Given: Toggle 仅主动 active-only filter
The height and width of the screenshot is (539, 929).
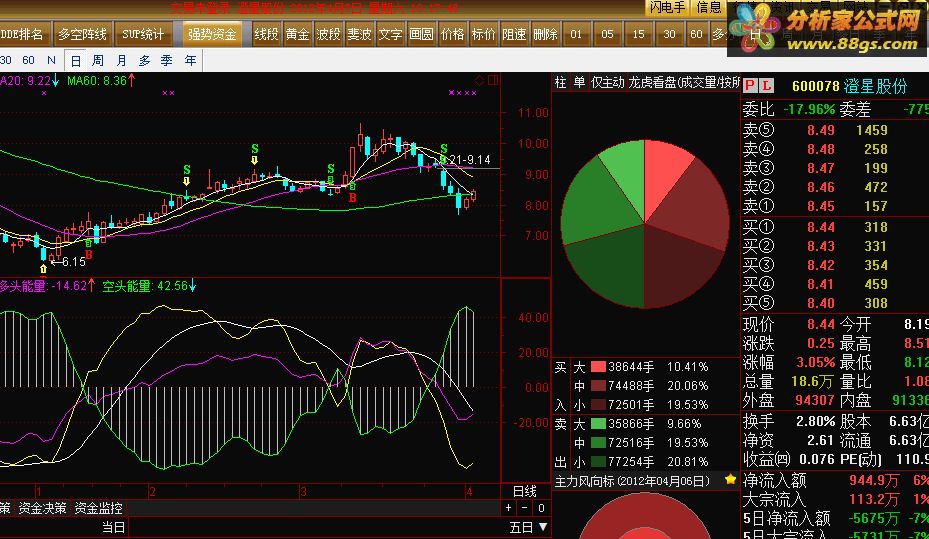Looking at the screenshot, I should tap(607, 82).
